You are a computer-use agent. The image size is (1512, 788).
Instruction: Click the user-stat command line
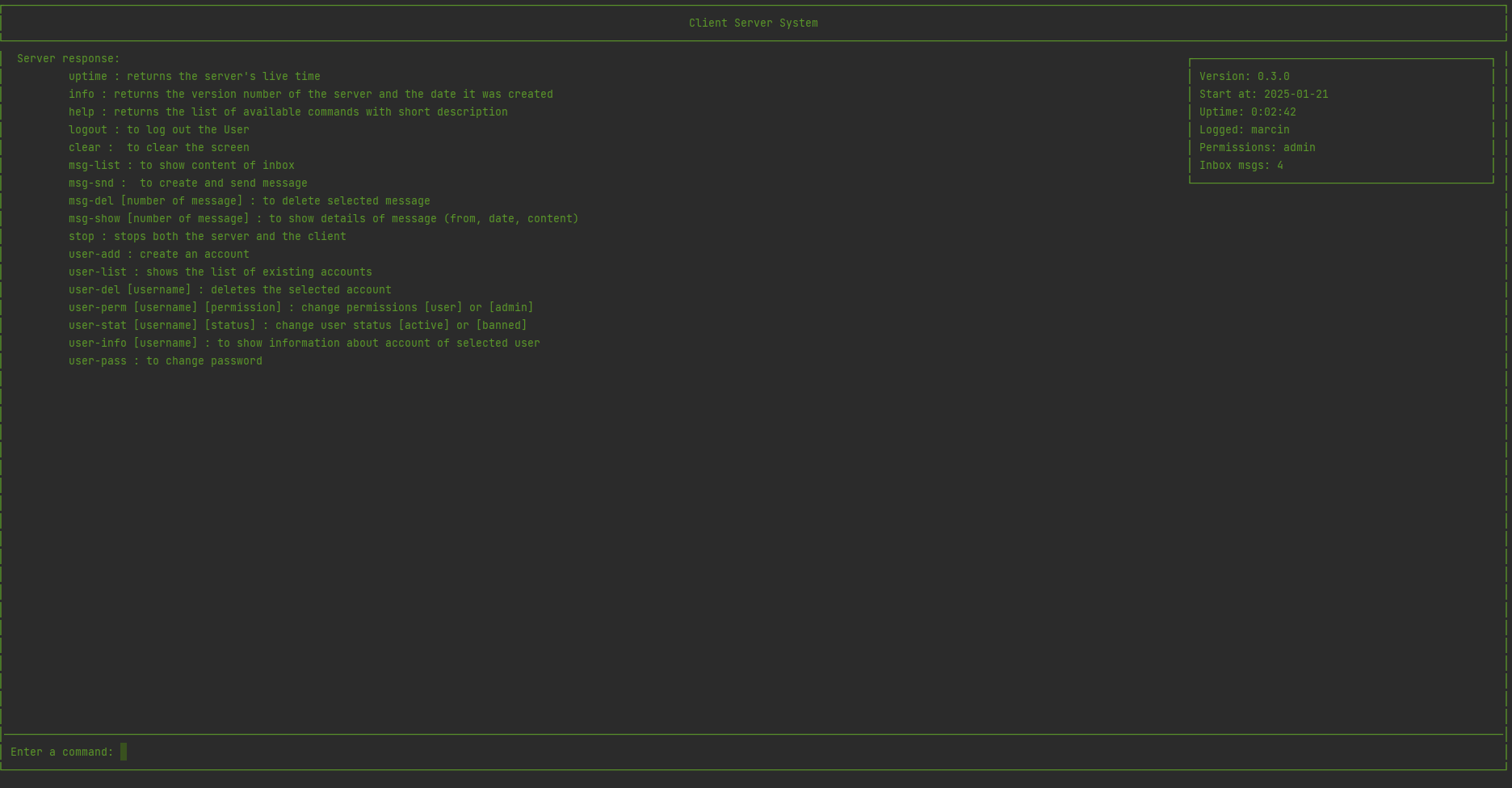click(x=297, y=326)
